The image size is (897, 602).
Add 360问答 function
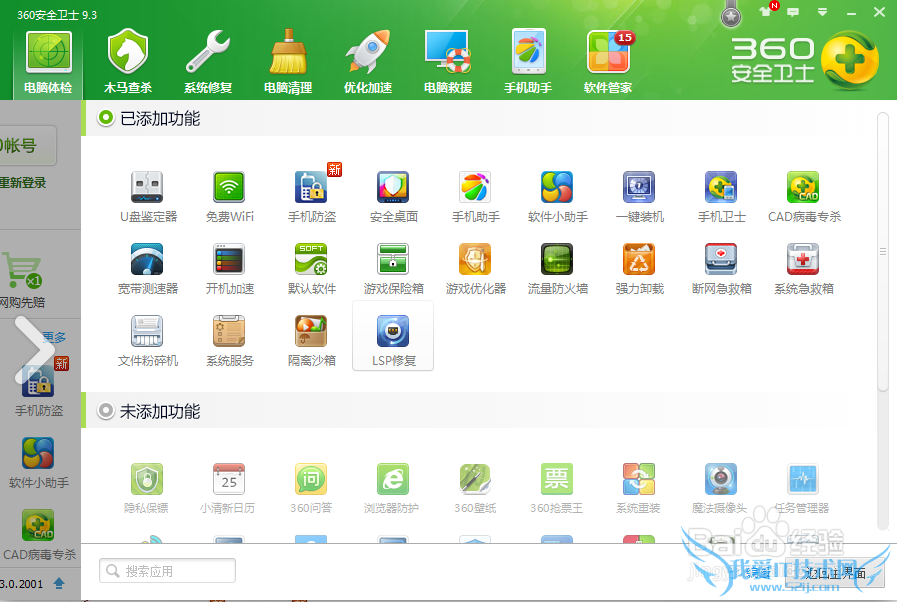coord(311,489)
